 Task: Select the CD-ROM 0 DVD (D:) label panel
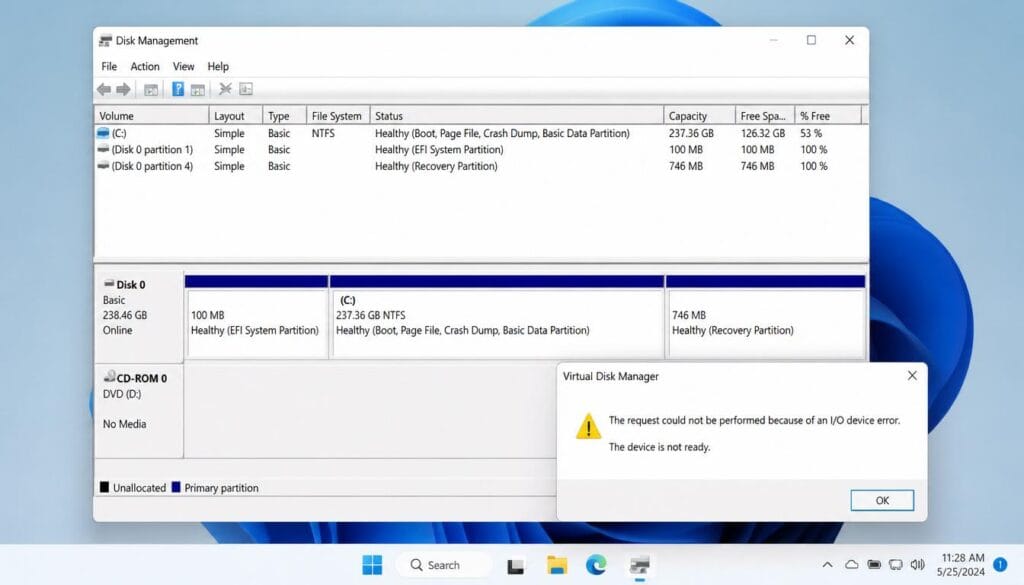point(139,411)
